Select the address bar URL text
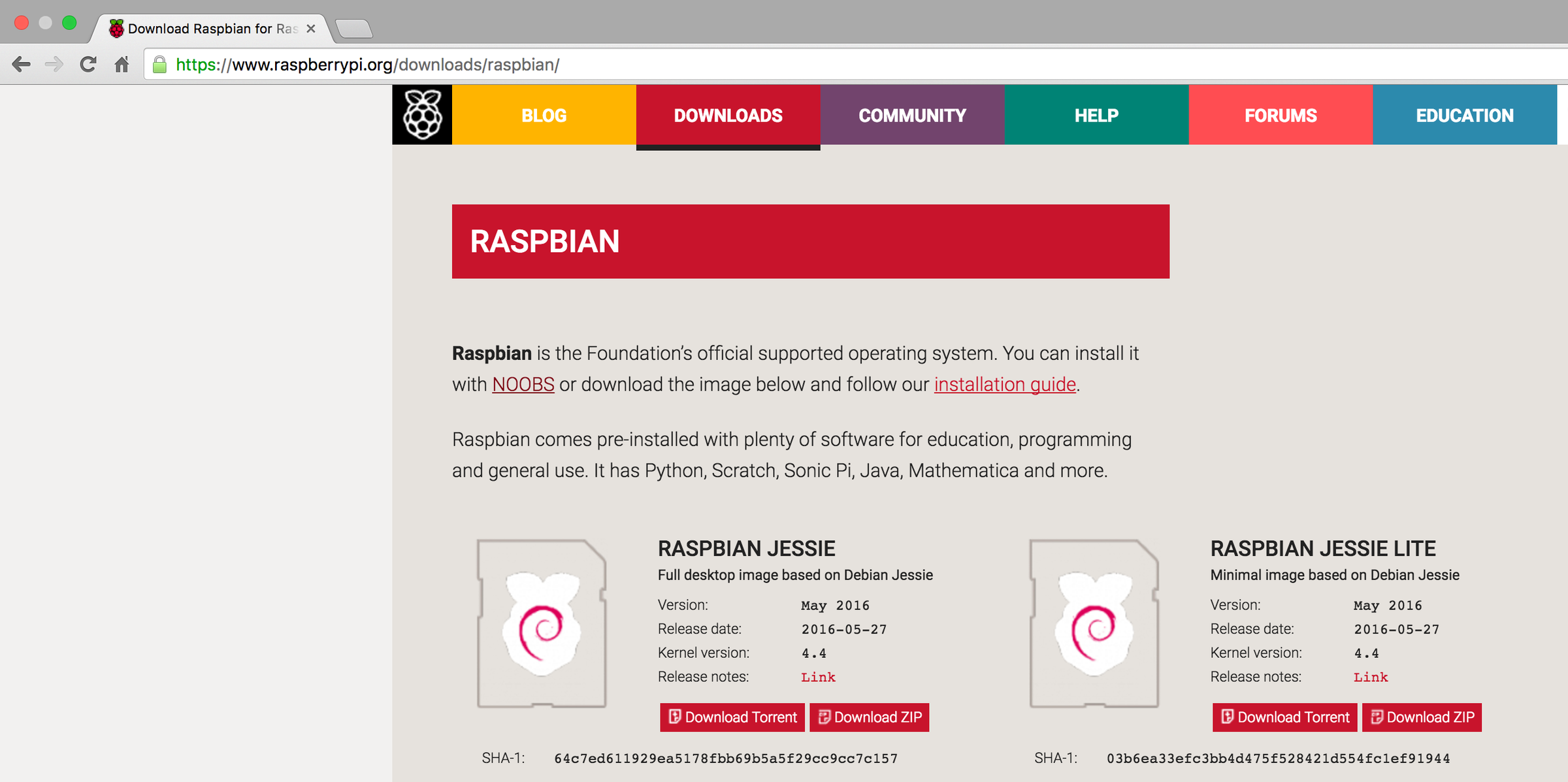1568x782 pixels. pyautogui.click(x=366, y=65)
